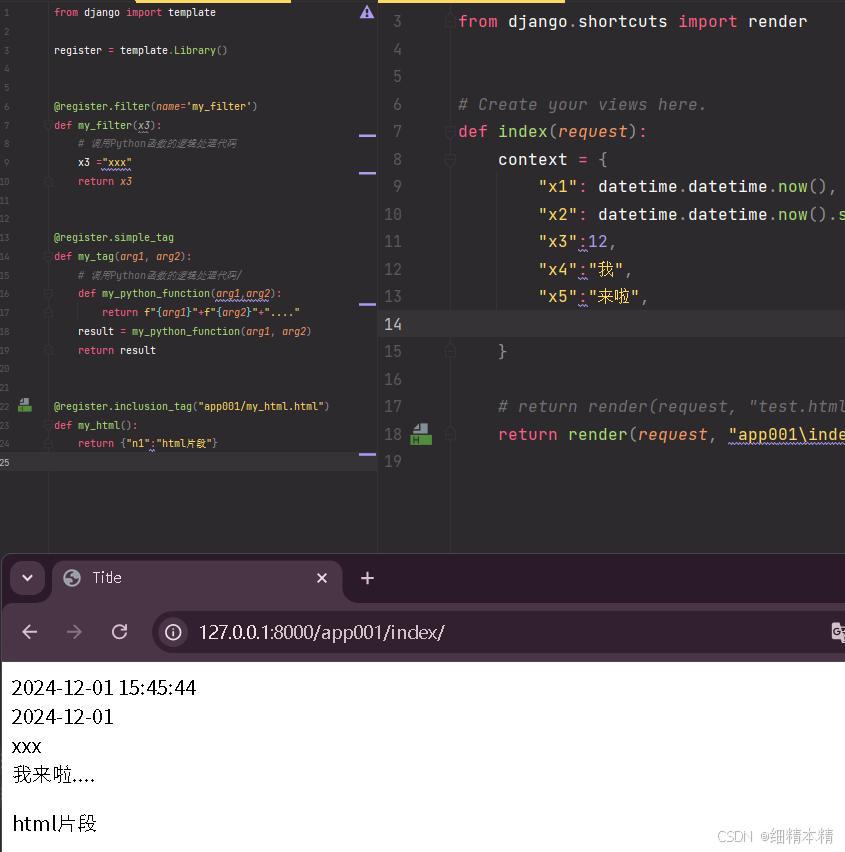Viewport: 845px width, 852px height.
Task: Collapse the index function fold marker on line 7
Action: [x=450, y=131]
